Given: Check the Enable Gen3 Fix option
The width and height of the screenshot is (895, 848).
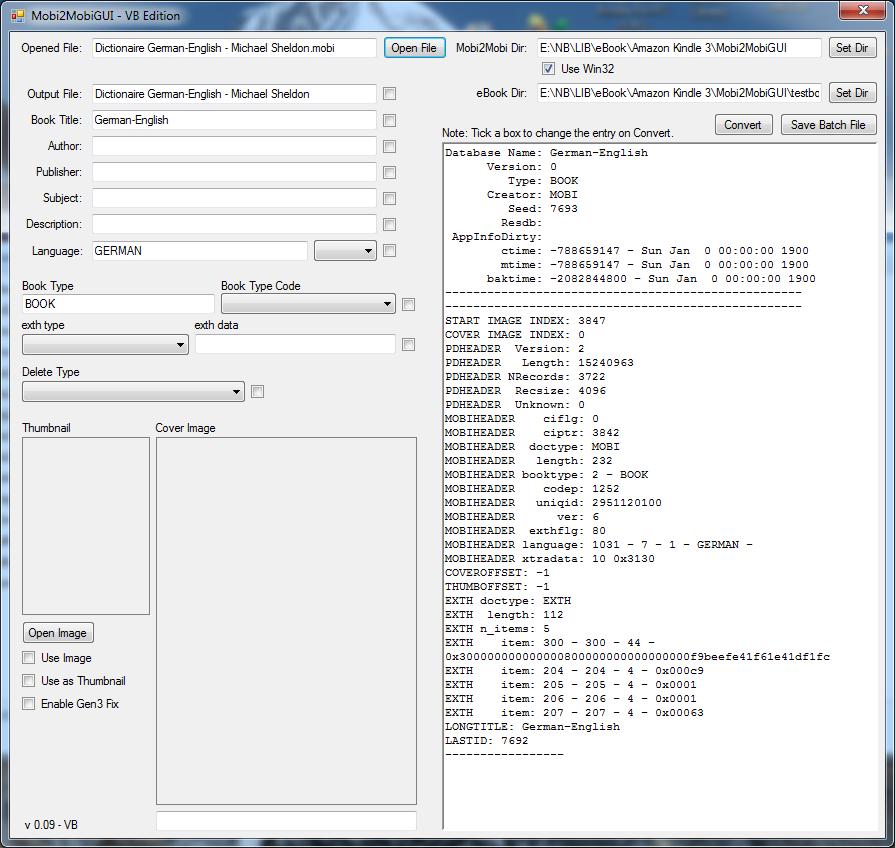Looking at the screenshot, I should pyautogui.click(x=29, y=704).
